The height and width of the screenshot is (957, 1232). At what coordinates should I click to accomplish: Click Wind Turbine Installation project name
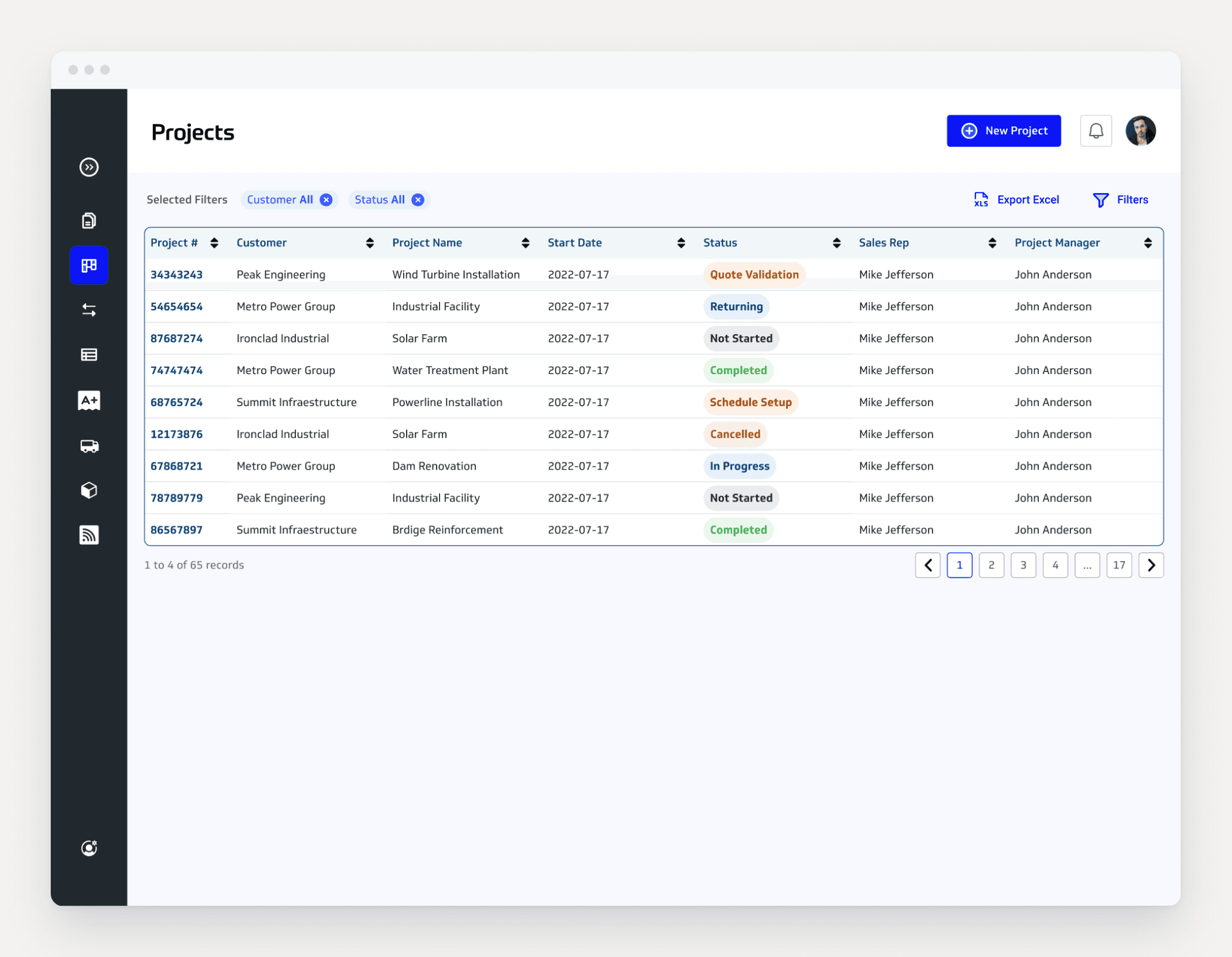(456, 274)
